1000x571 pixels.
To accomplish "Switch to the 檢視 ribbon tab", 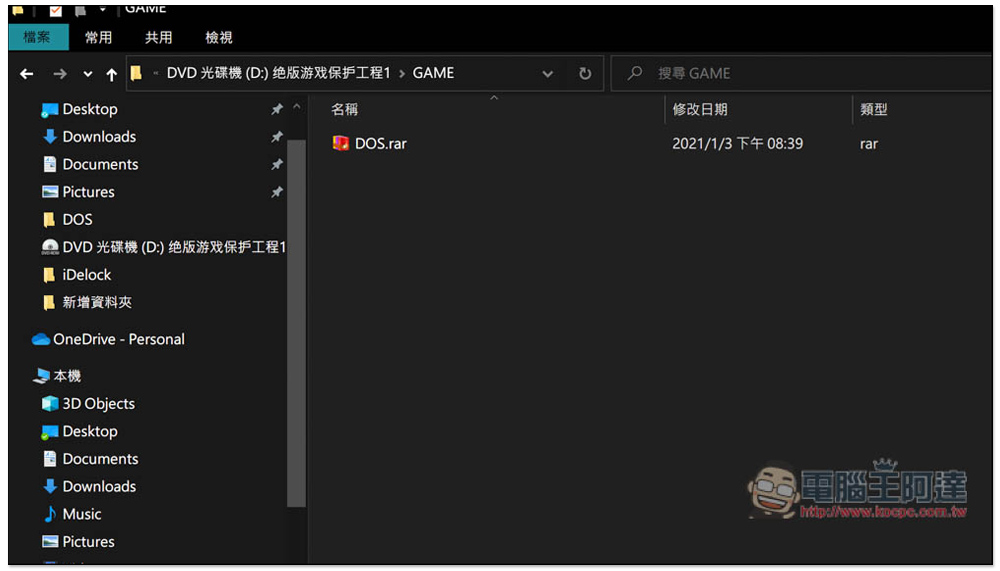I will 218,38.
